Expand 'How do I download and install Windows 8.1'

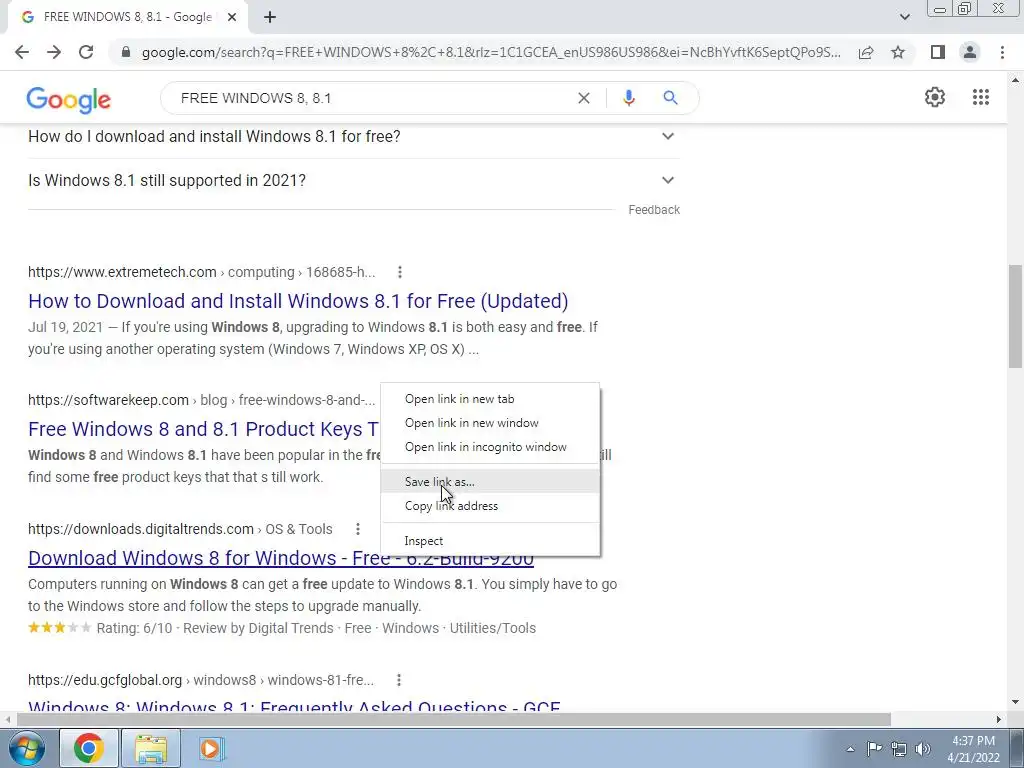pyautogui.click(x=354, y=136)
